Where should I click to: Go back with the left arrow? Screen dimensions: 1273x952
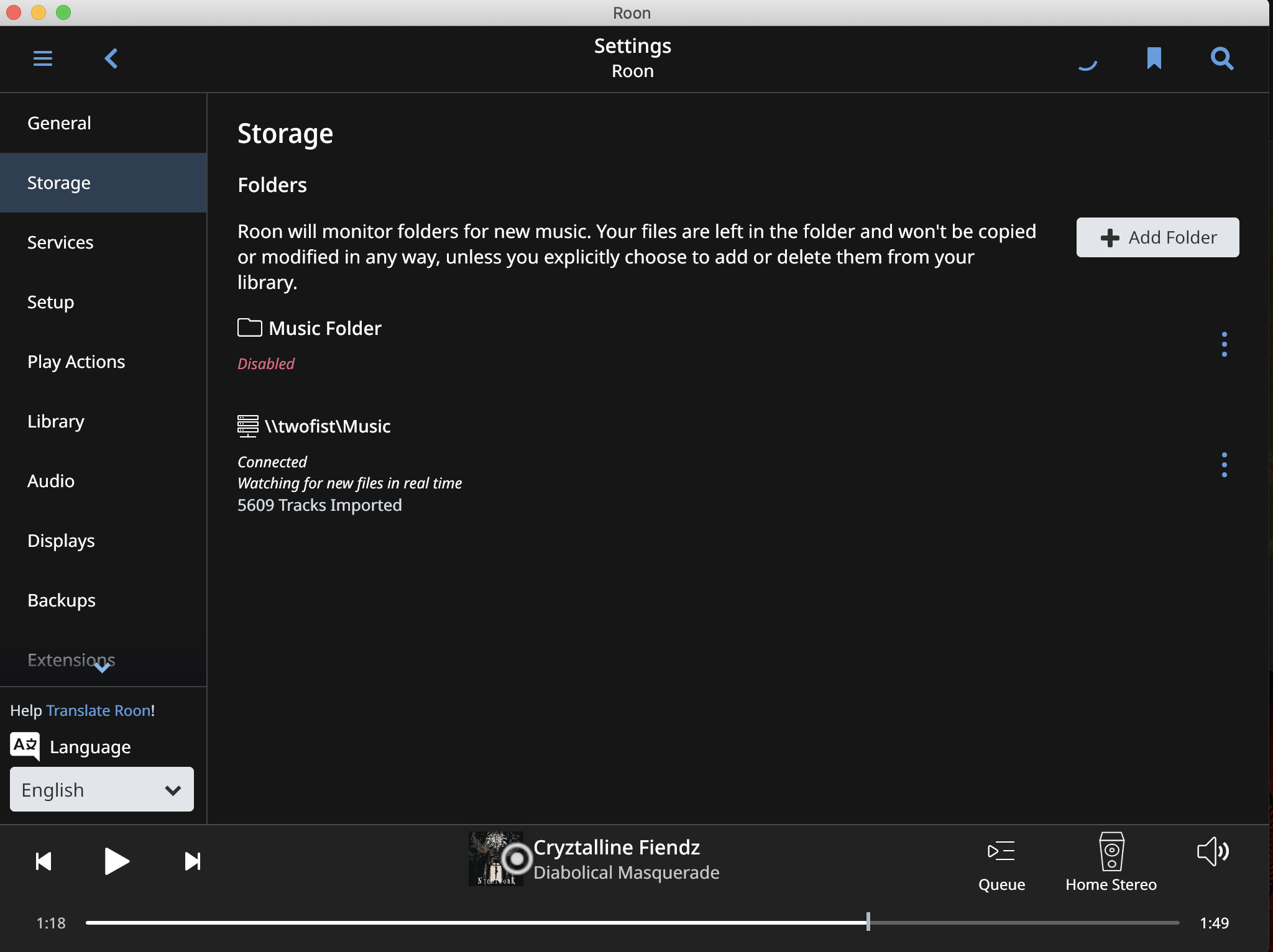tap(111, 58)
